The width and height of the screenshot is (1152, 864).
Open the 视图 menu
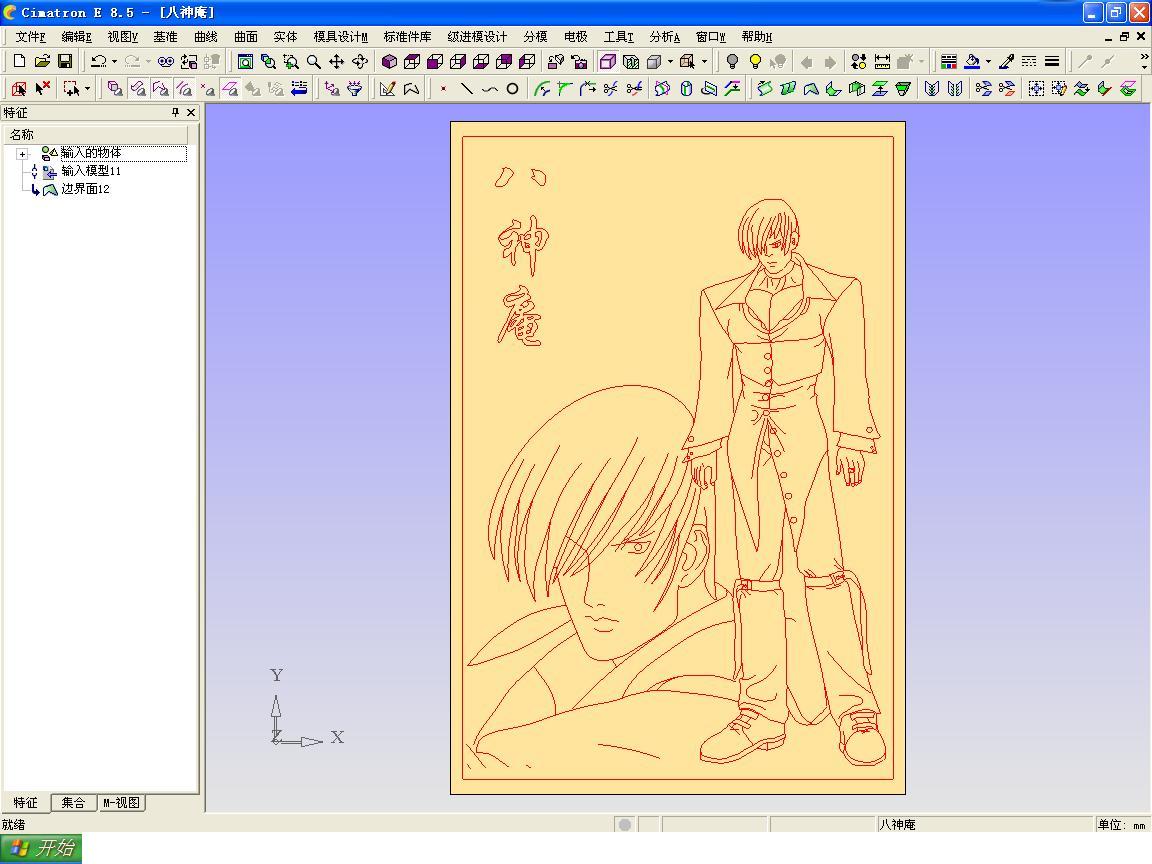click(x=123, y=37)
